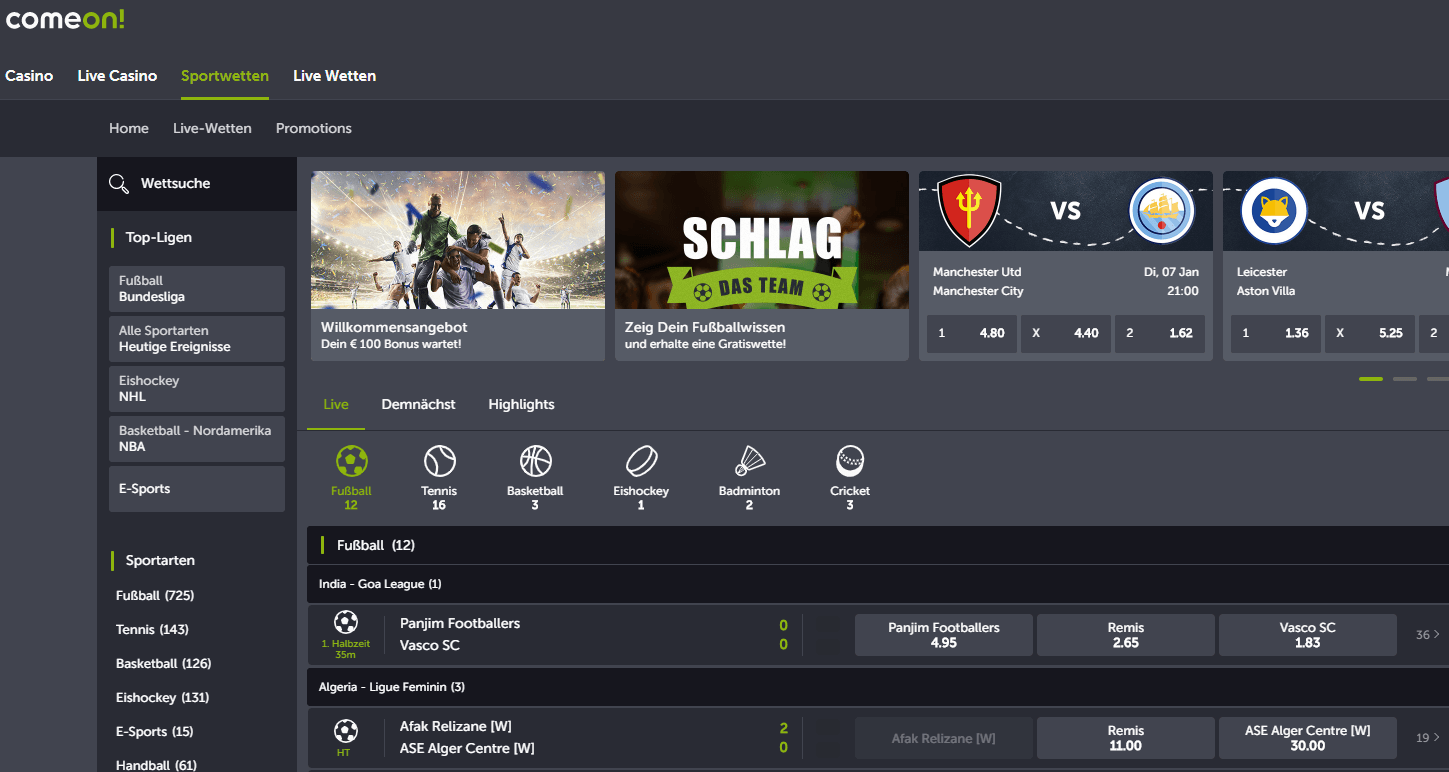Open the Willkommensangebot banner image

point(458,240)
